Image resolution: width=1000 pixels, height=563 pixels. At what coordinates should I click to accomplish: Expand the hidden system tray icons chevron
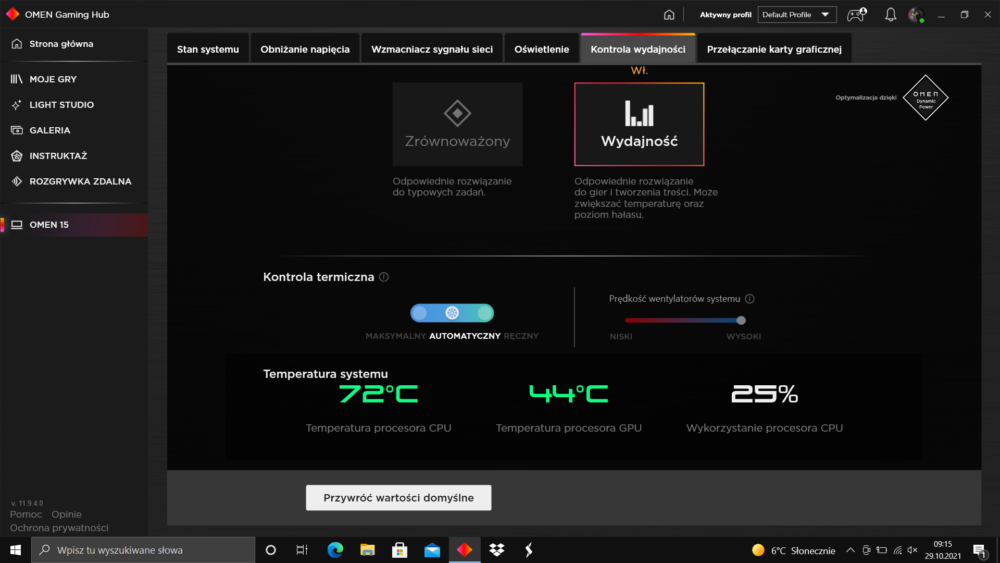(x=850, y=550)
